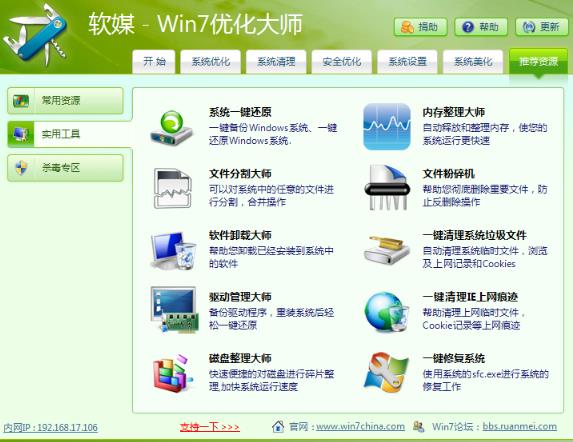The height and width of the screenshot is (442, 573).
Task: Open the 系统美化 tab
Action: [473, 61]
